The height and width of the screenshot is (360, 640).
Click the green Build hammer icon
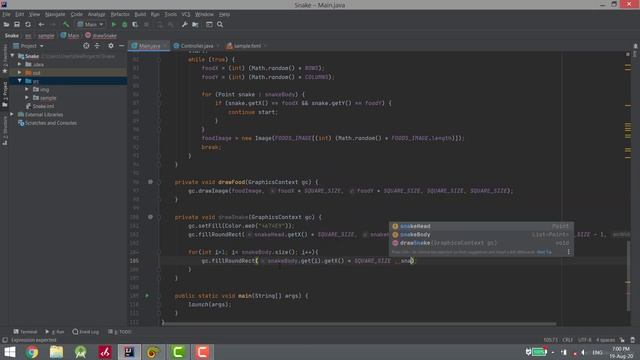pyautogui.click(x=66, y=24)
